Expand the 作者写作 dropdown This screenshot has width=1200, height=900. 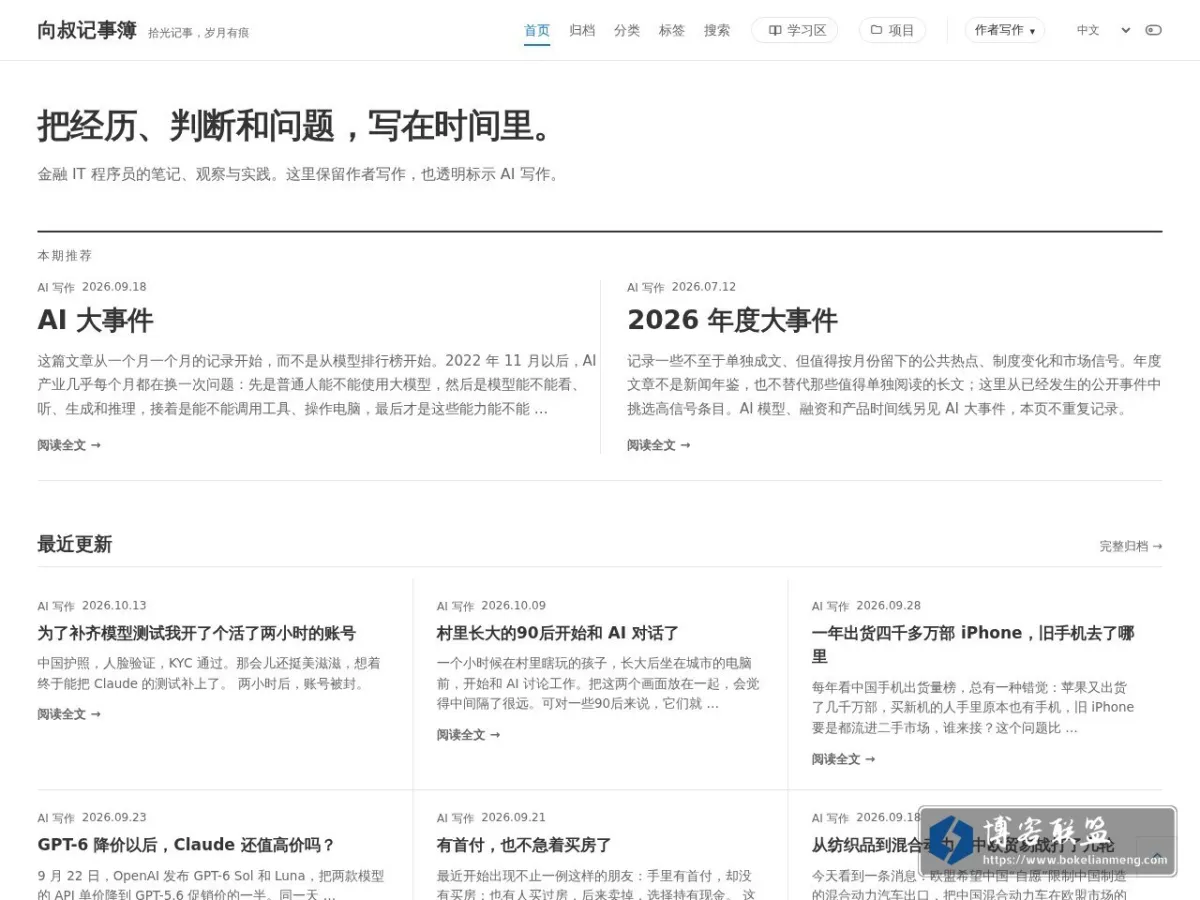(1005, 30)
